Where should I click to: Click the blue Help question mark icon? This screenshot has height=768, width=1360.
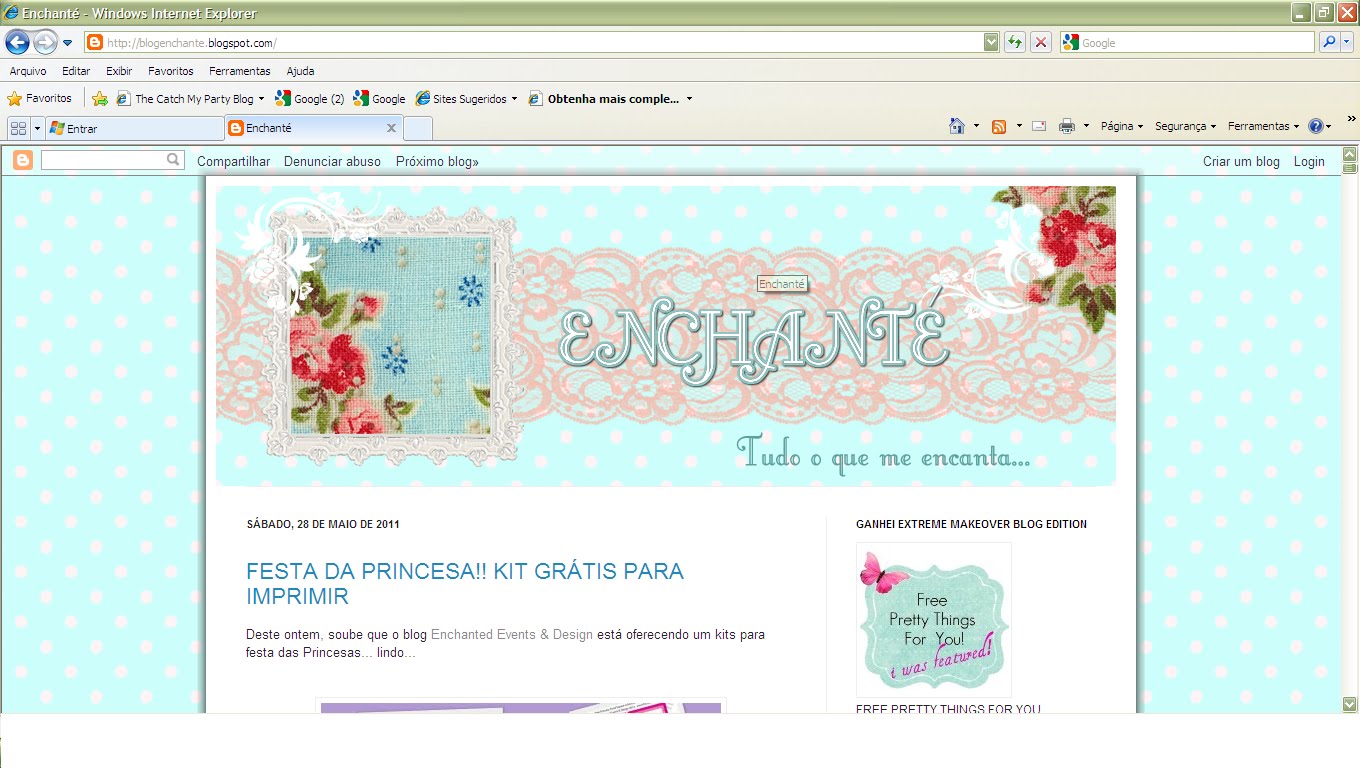click(1315, 126)
